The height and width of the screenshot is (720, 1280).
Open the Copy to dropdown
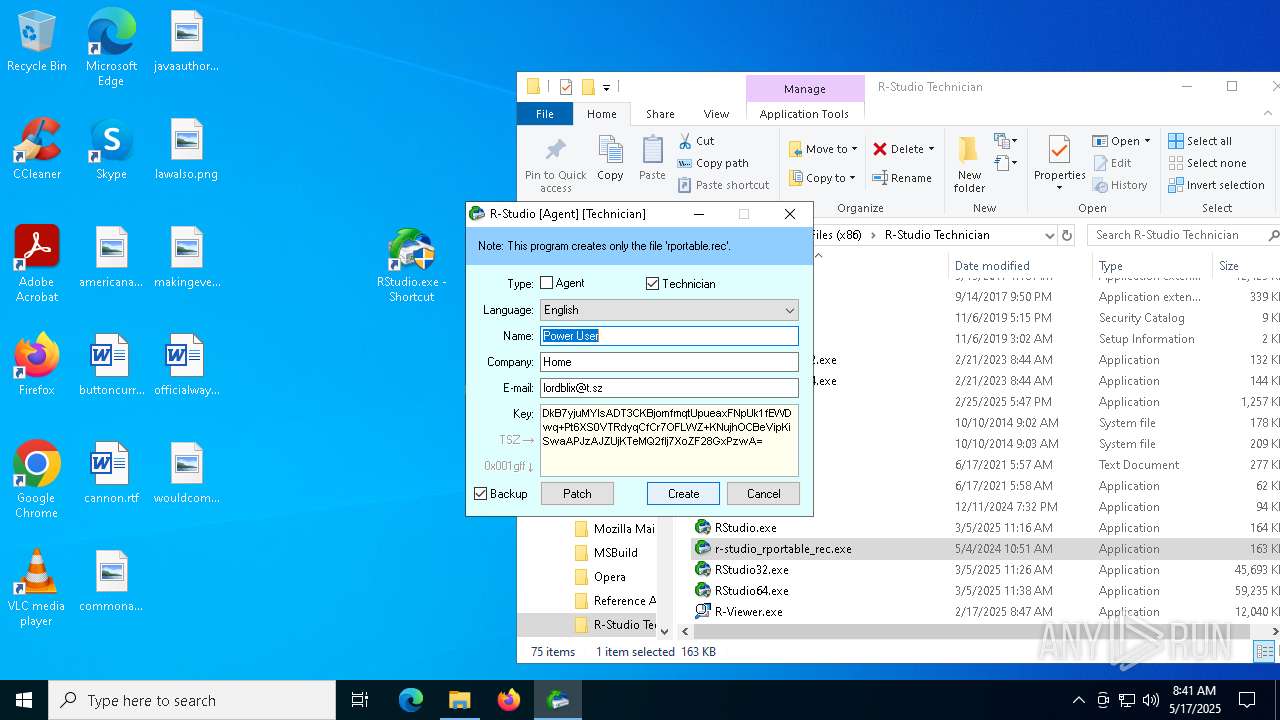coord(823,178)
